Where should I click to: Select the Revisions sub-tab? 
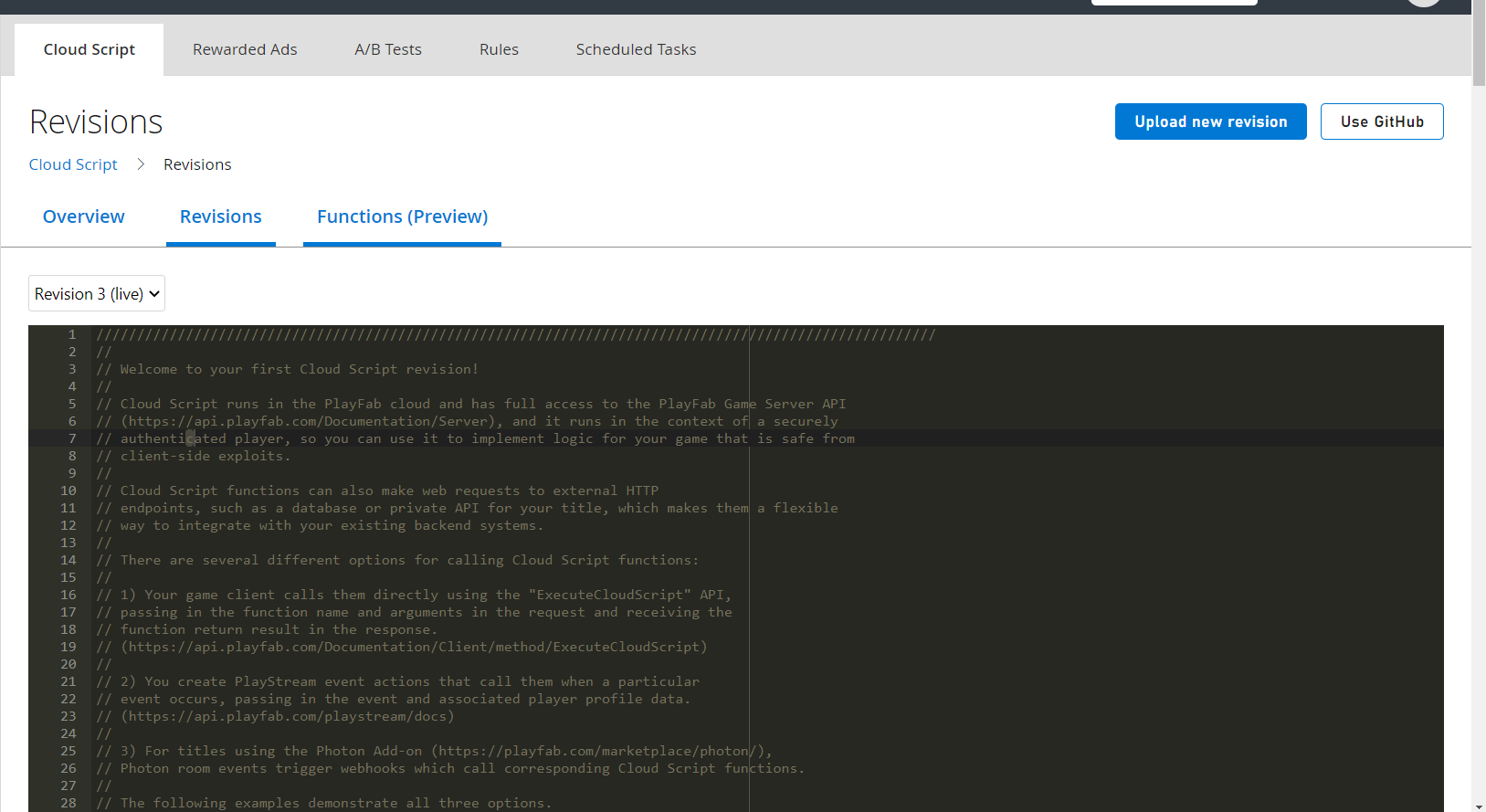pyautogui.click(x=221, y=216)
